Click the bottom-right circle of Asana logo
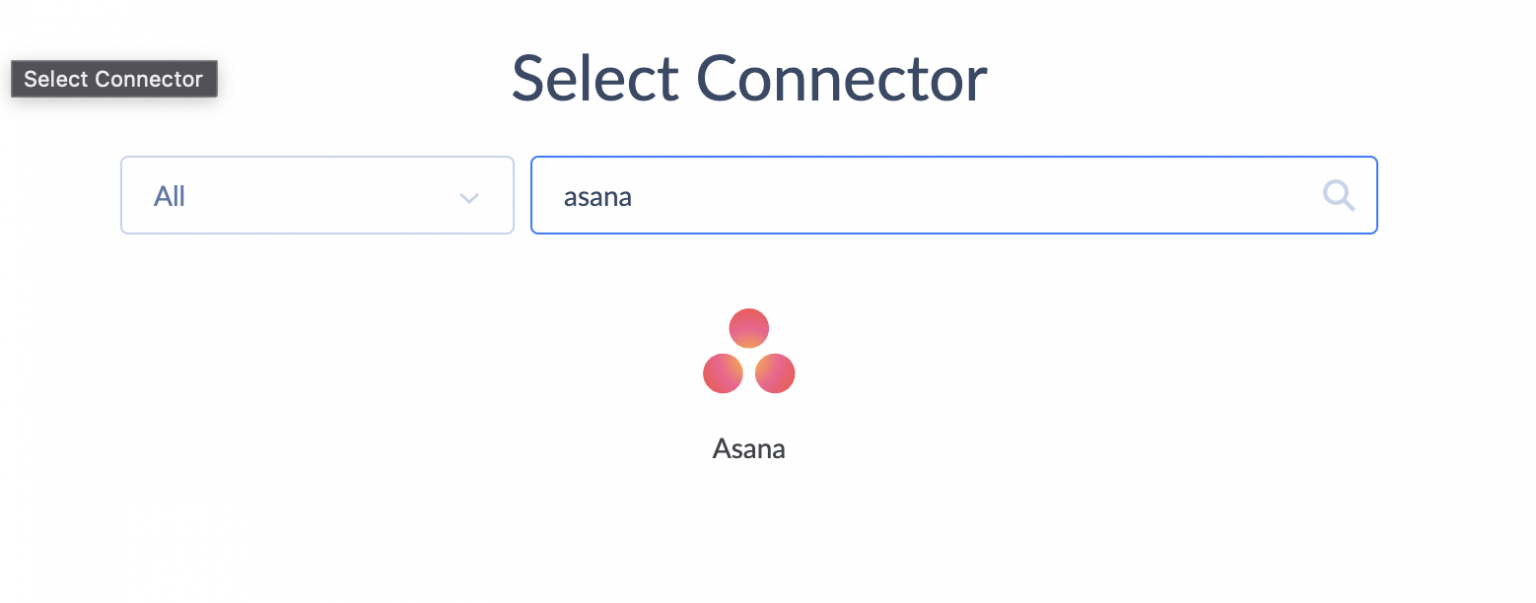Viewport: 1536px width, 603px height. pyautogui.click(x=775, y=373)
